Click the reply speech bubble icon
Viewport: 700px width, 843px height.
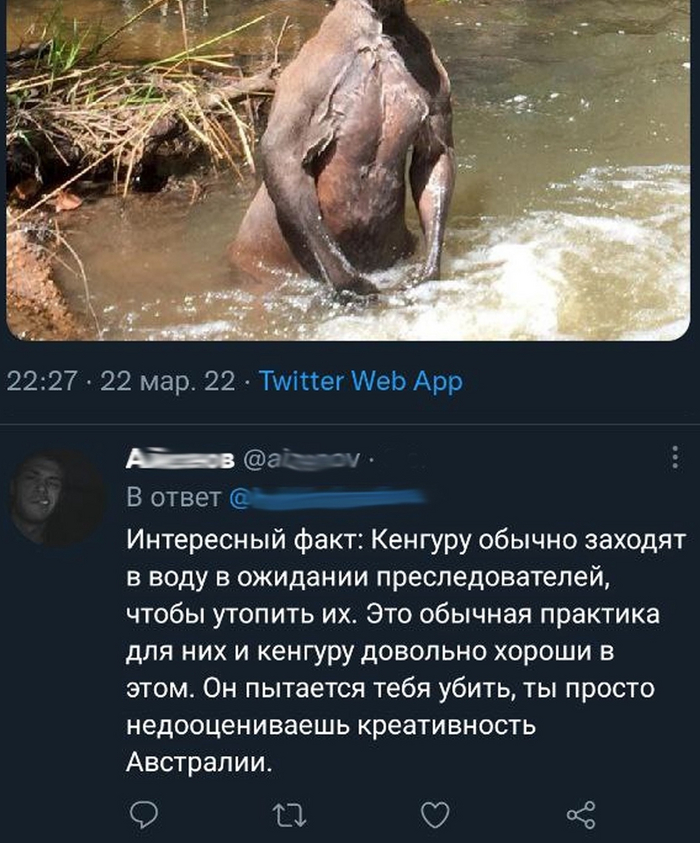point(145,815)
